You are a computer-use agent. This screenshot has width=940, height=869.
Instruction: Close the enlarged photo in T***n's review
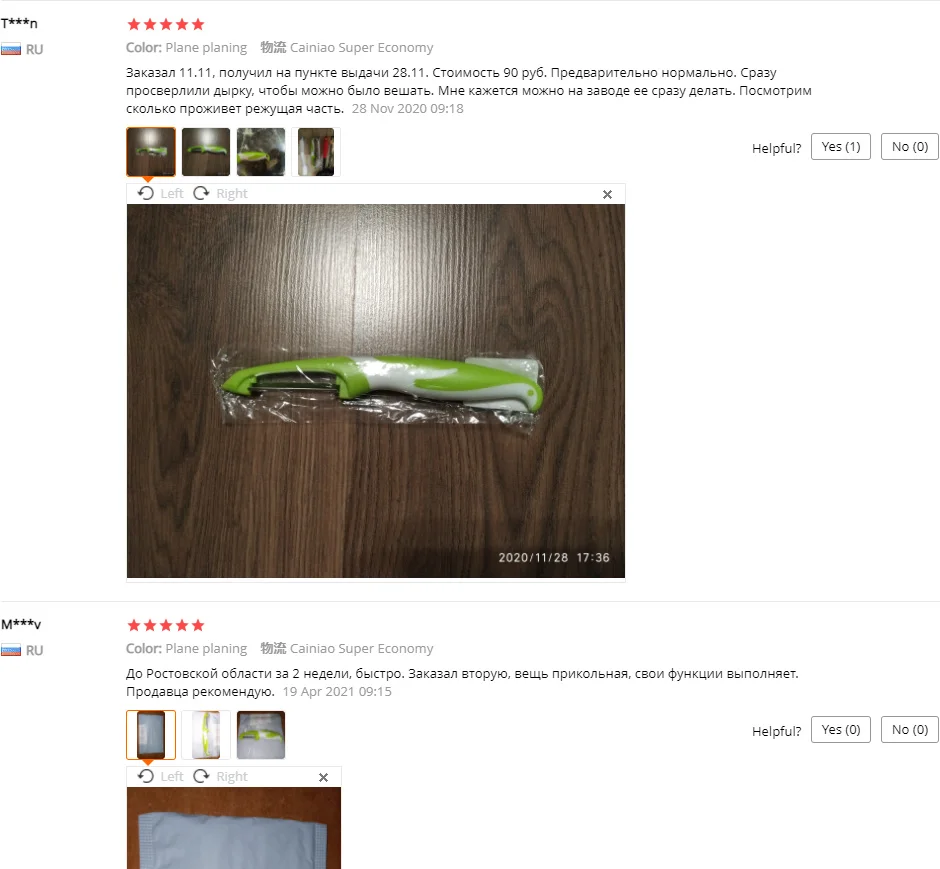(607, 194)
